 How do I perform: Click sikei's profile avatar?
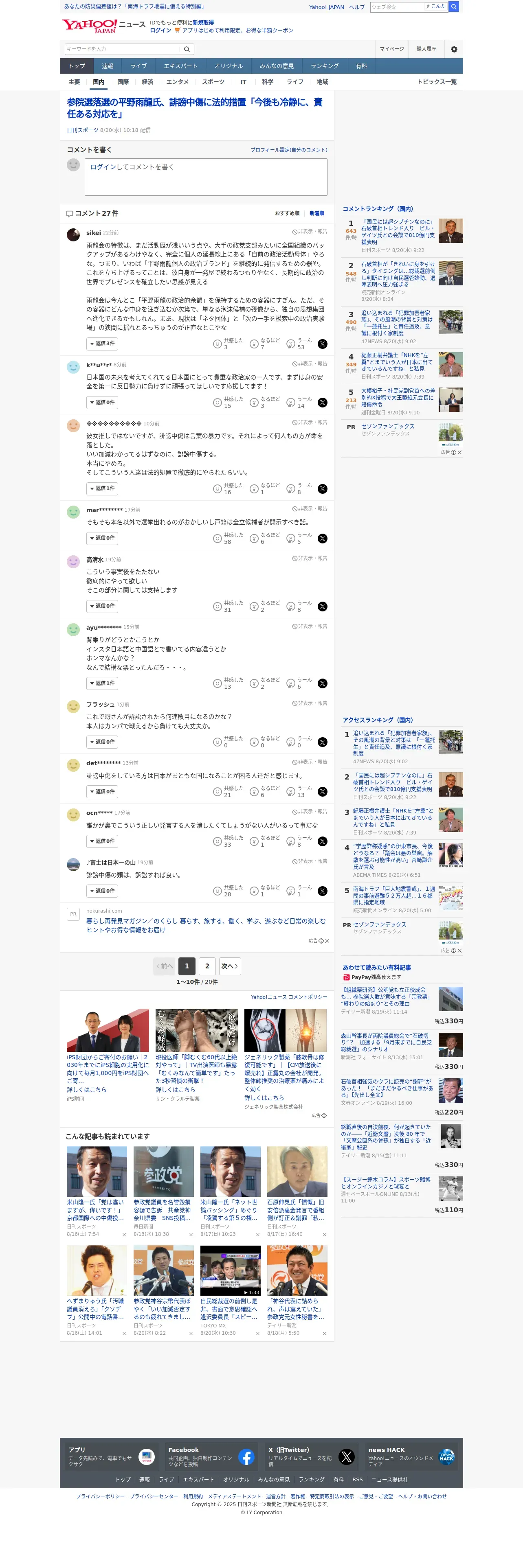pos(73,235)
